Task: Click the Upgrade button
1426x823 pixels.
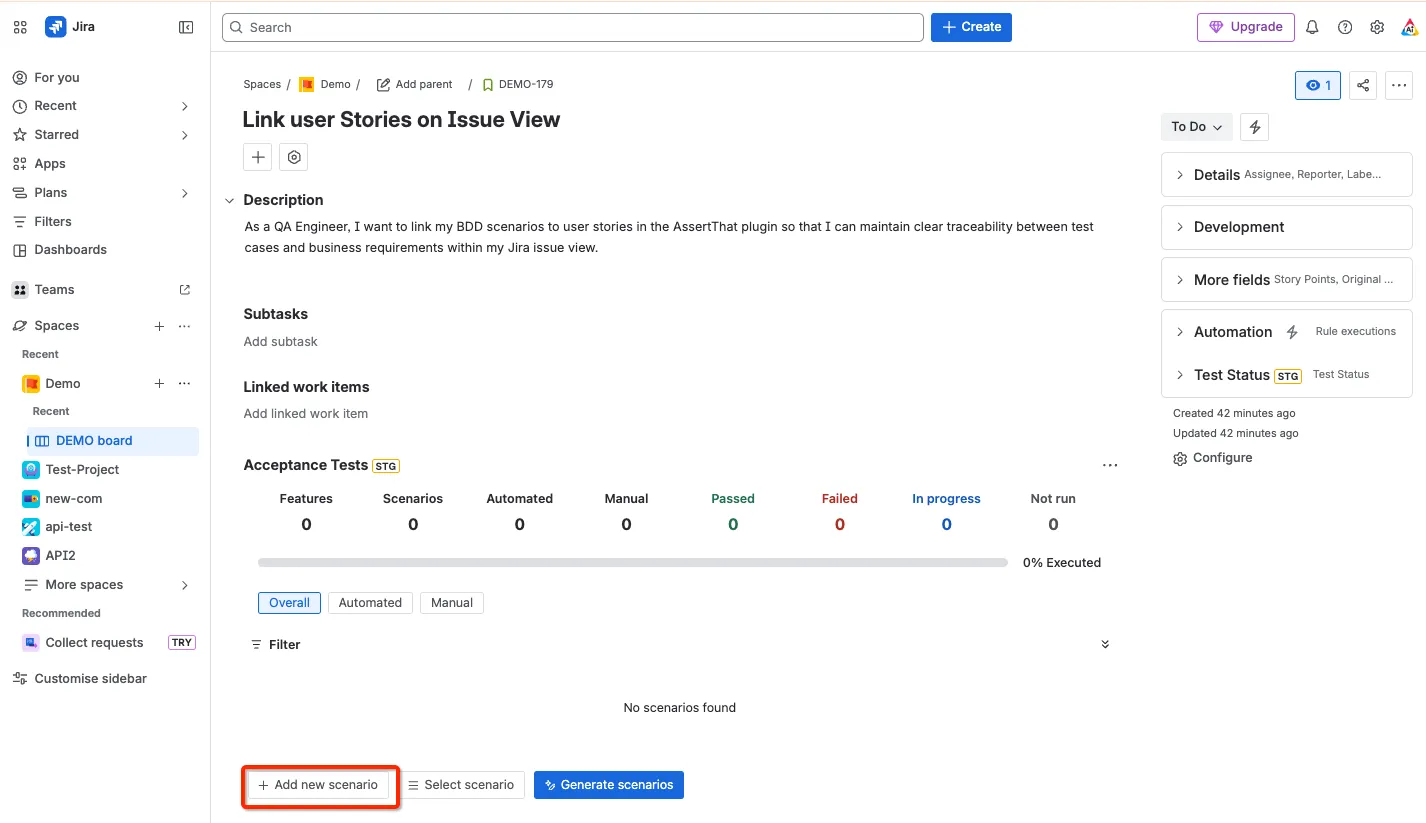Action: point(1246,27)
